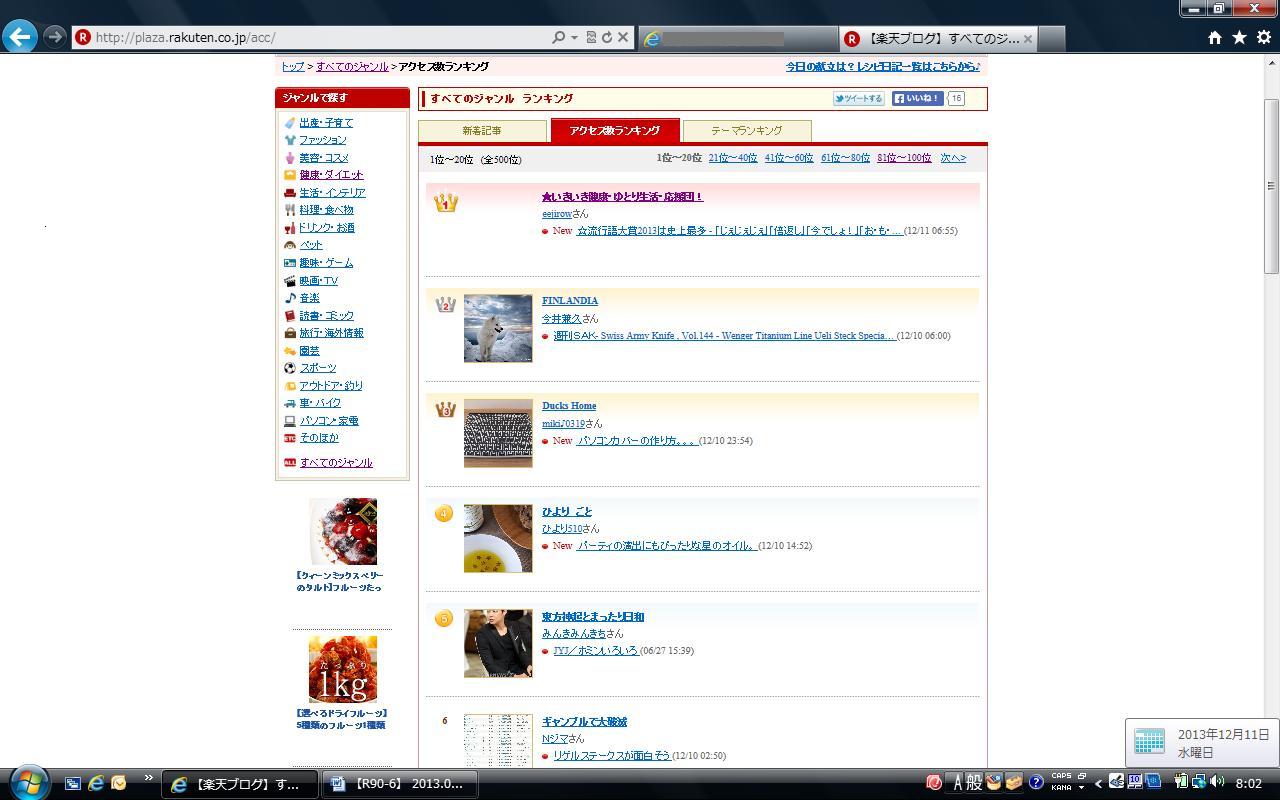This screenshot has width=1280, height=800.
Task: Open the FINLANDIA blog dog thumbnail
Action: coord(498,328)
